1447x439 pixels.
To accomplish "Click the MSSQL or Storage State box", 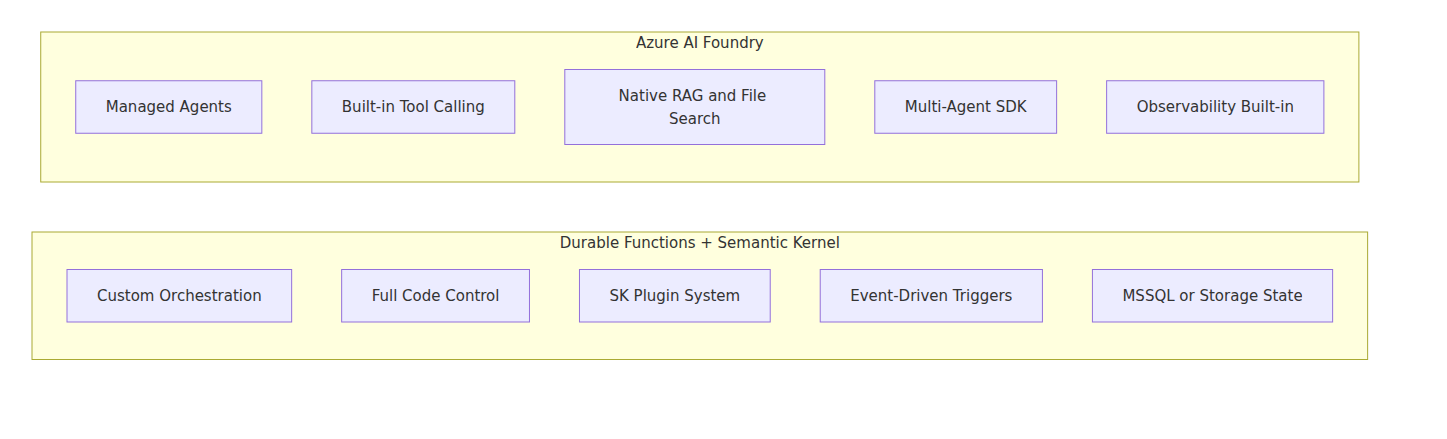I will (x=1212, y=296).
